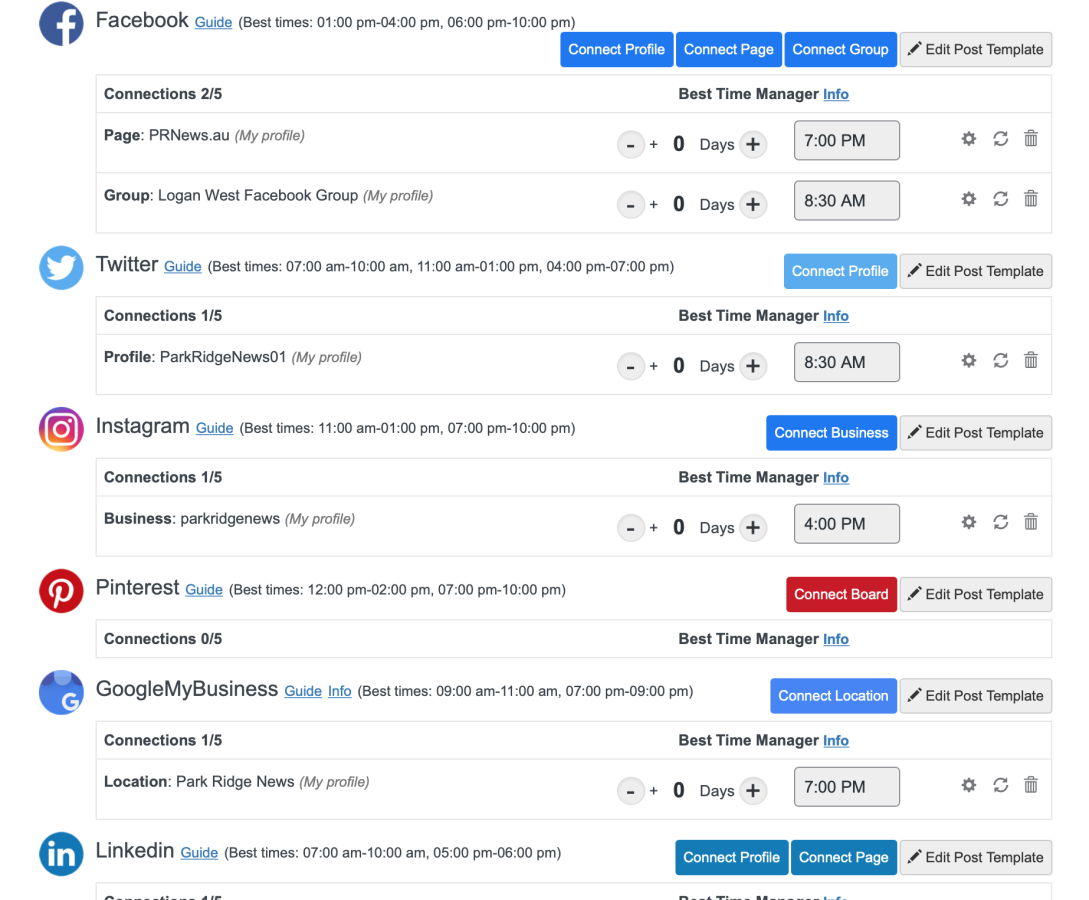Delete the ParkRidgeNews01 Twitter profile connection
Screen dimensions: 1089x900
tap(1031, 360)
